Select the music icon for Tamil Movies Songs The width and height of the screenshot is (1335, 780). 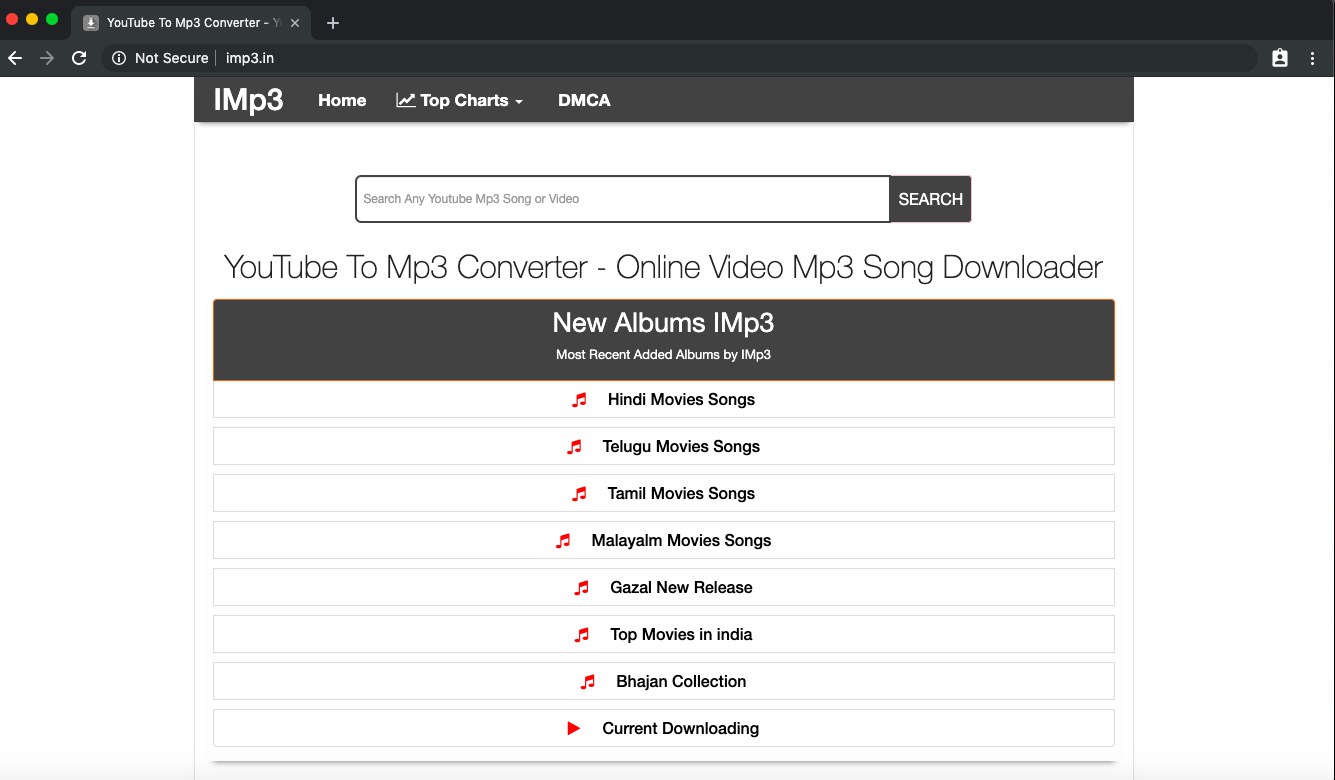(x=578, y=493)
